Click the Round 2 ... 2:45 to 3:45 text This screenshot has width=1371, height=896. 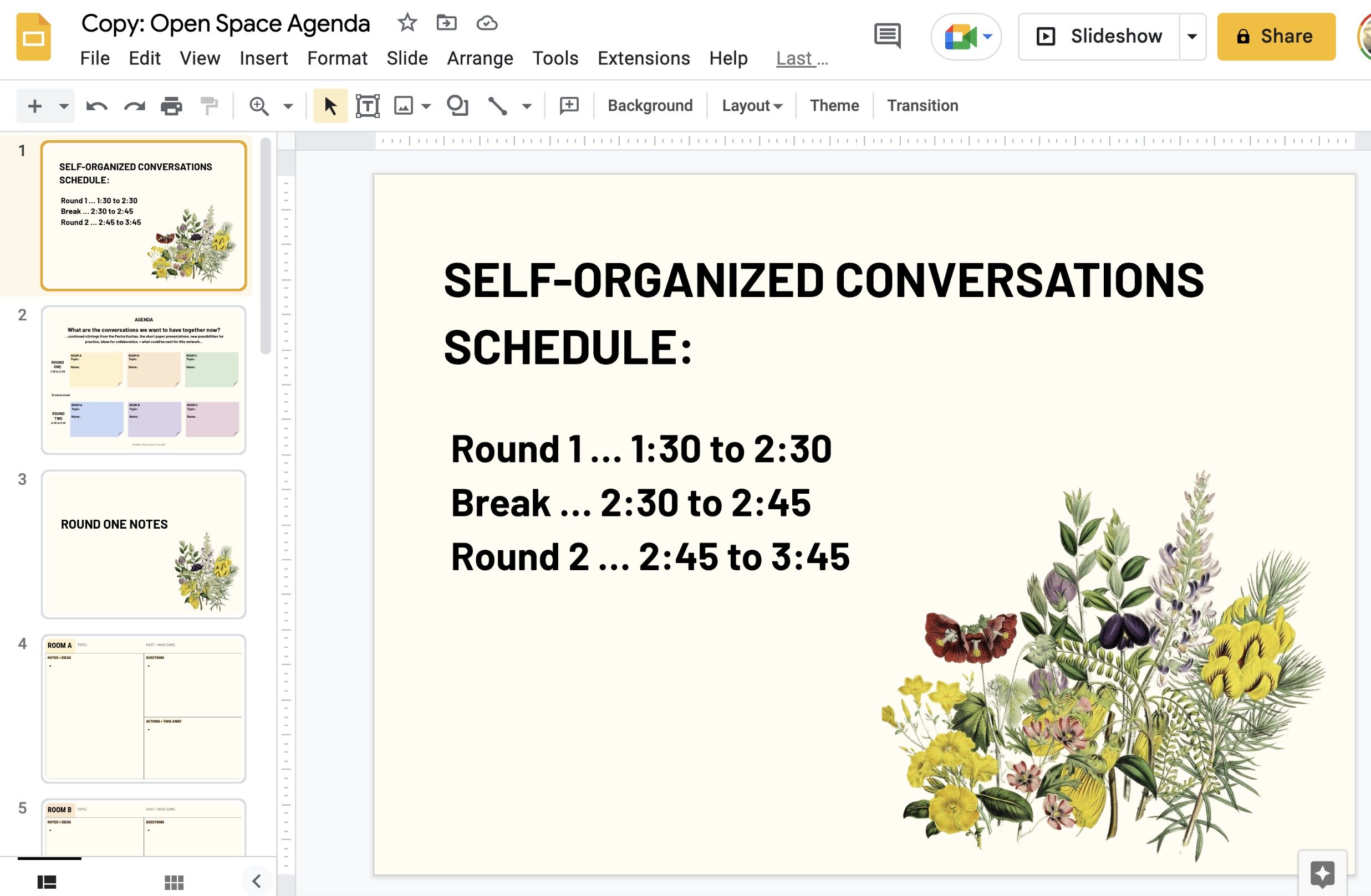(x=650, y=557)
